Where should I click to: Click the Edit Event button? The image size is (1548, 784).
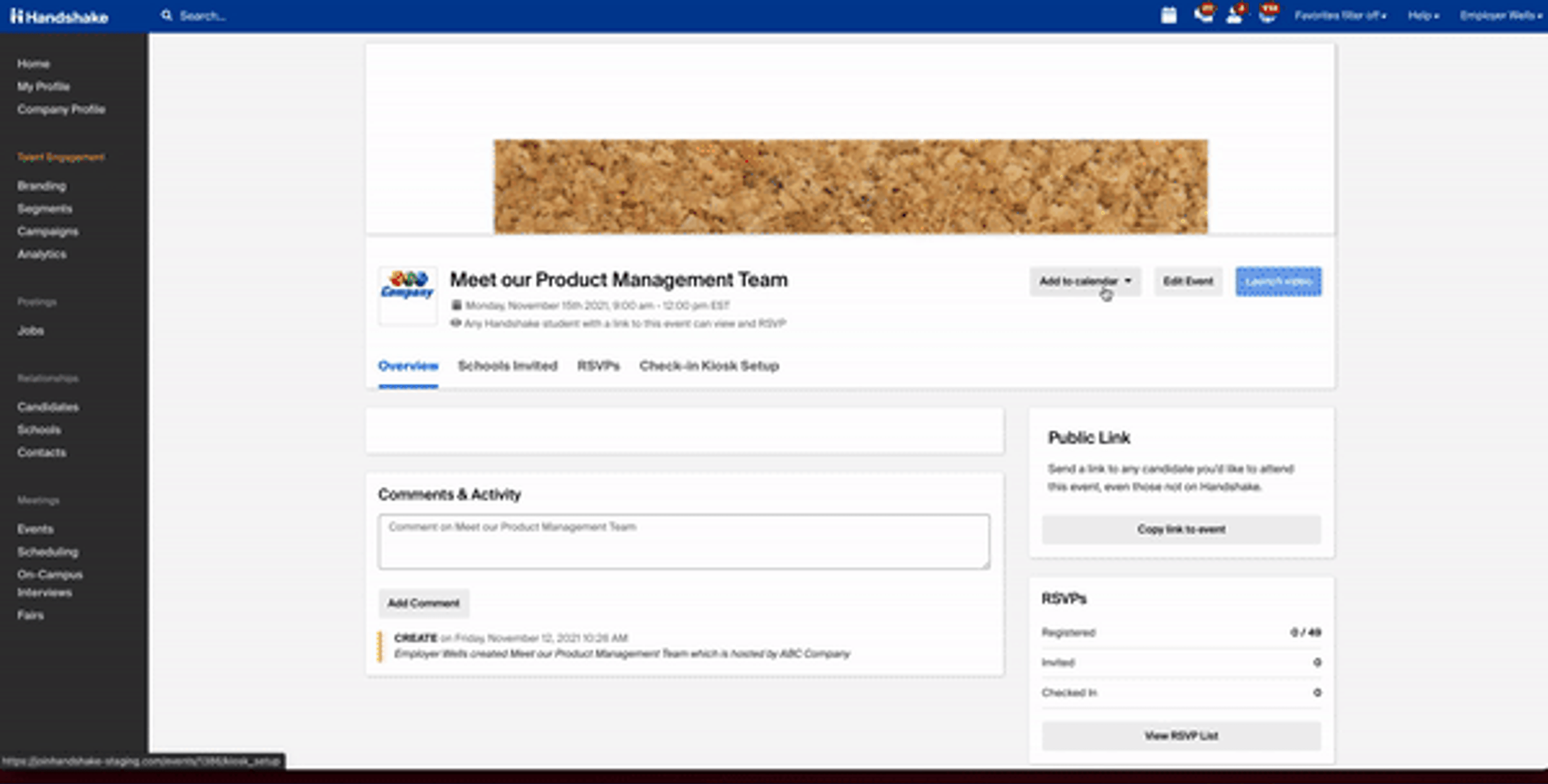[x=1188, y=281]
